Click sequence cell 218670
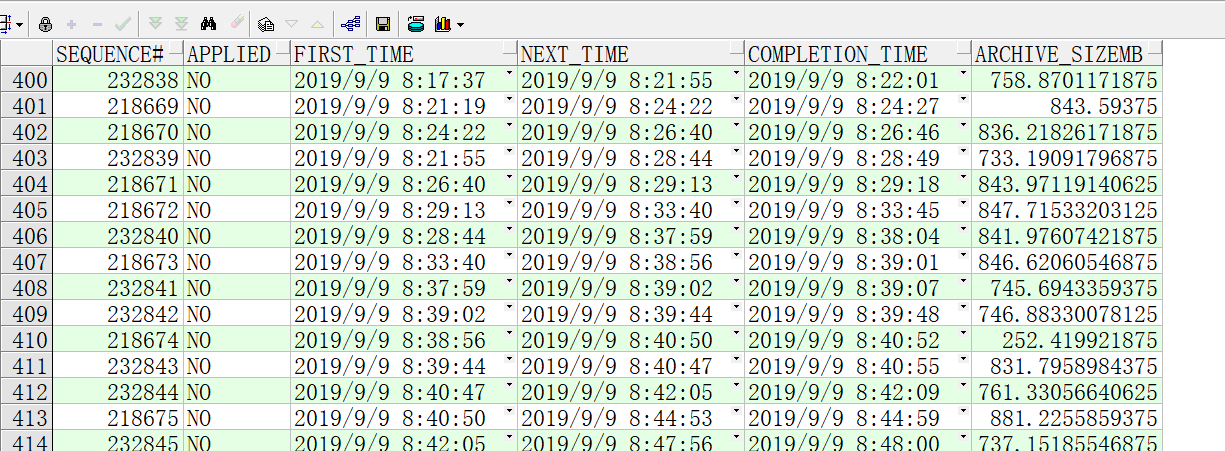The width and height of the screenshot is (1225, 451). pyautogui.click(x=118, y=132)
